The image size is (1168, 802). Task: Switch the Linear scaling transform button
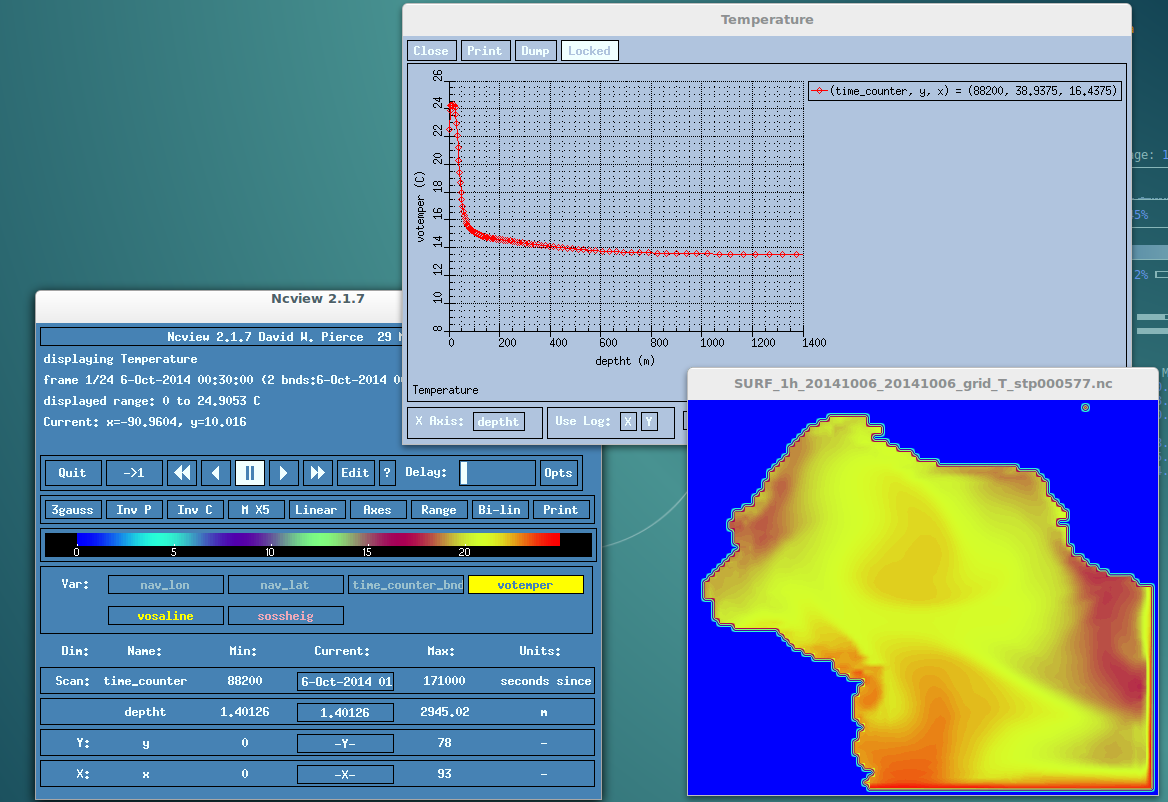[316, 510]
